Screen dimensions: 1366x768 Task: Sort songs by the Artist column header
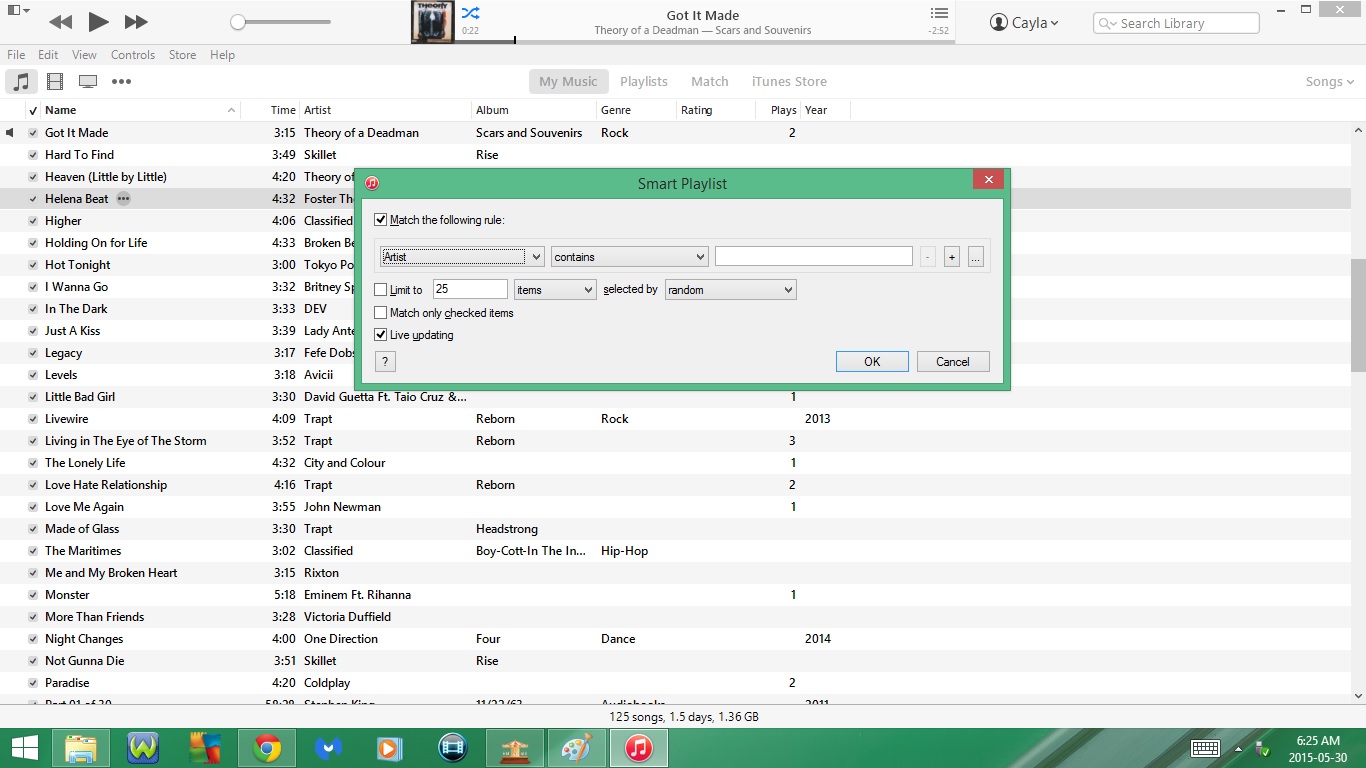(x=386, y=110)
